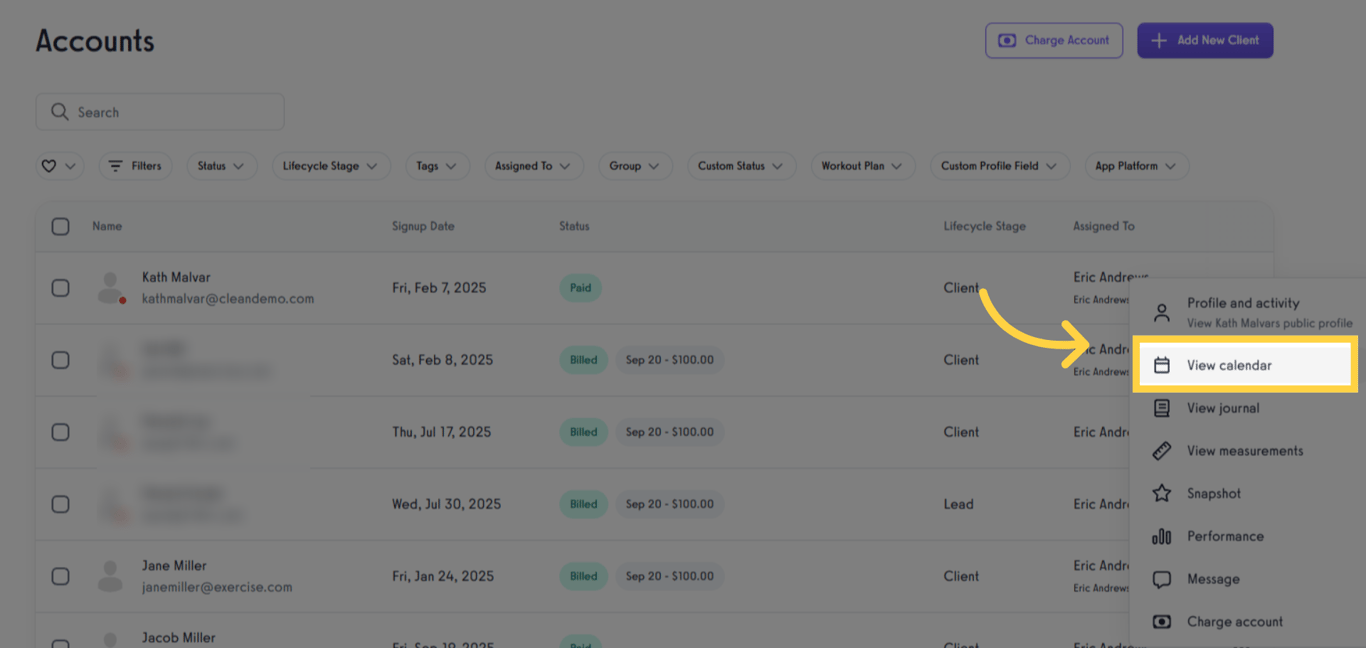Viewport: 1366px width, 648px height.
Task: Click inside the Search input field
Action: click(160, 111)
